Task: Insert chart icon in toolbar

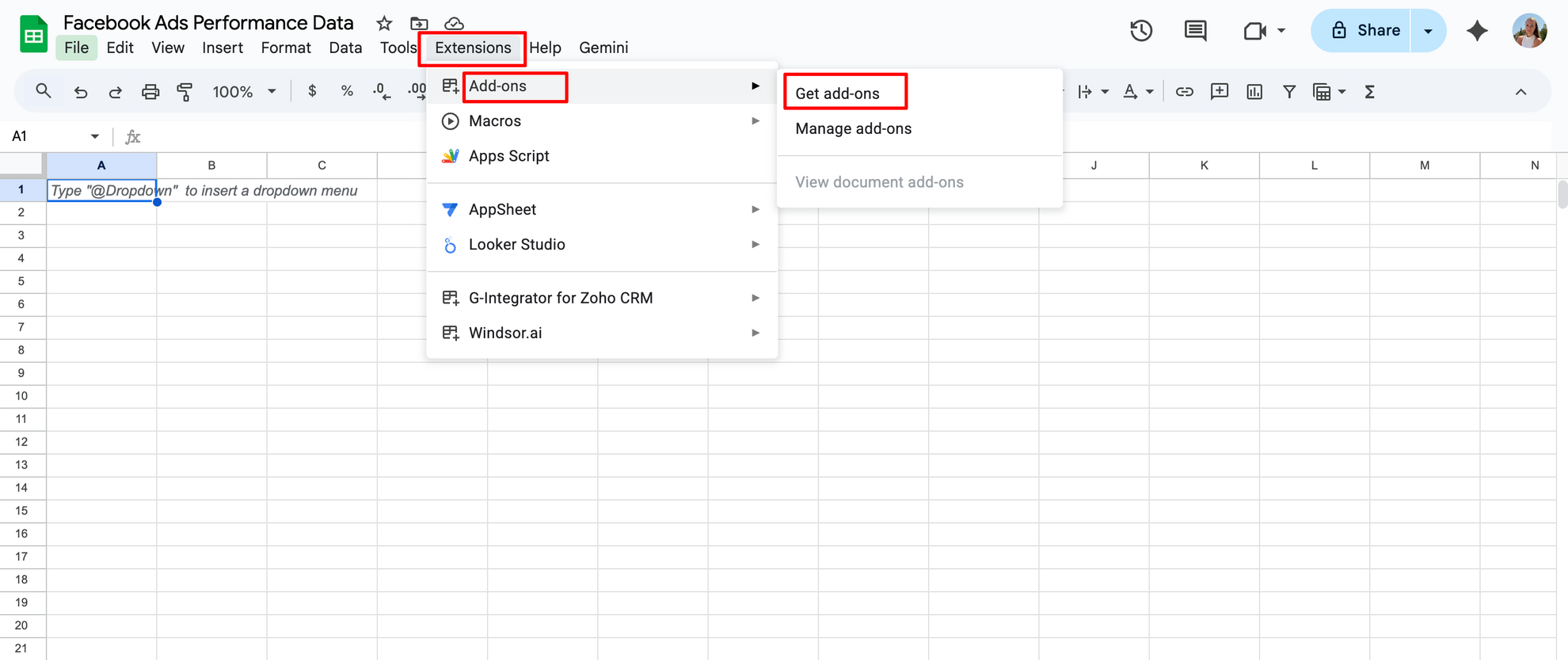Action: click(x=1254, y=92)
